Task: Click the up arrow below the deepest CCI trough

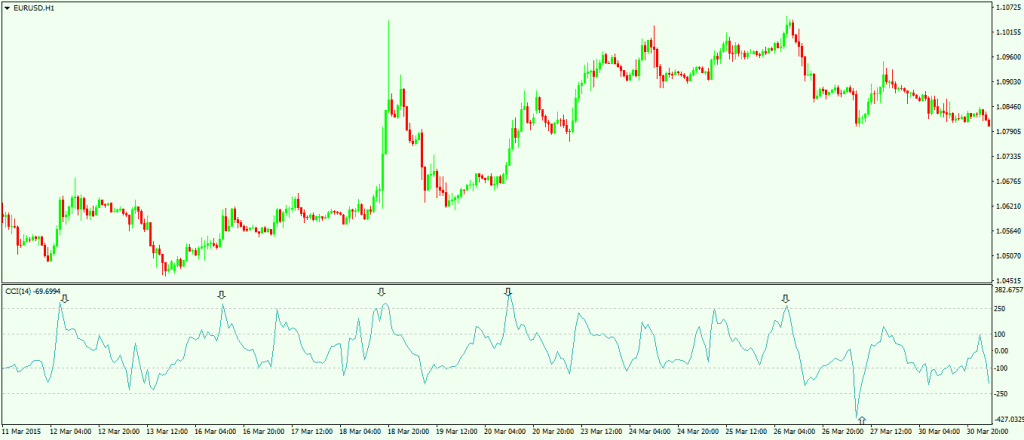Action: click(x=861, y=423)
